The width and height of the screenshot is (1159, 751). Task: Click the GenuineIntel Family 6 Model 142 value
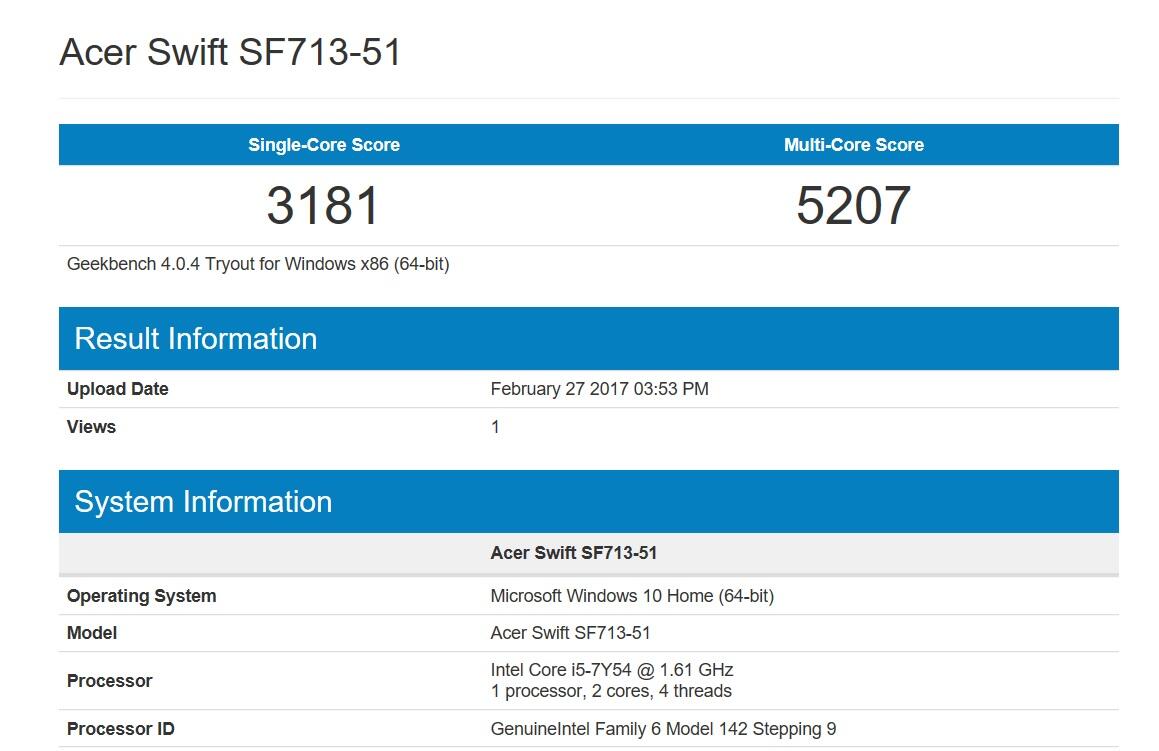coord(663,729)
